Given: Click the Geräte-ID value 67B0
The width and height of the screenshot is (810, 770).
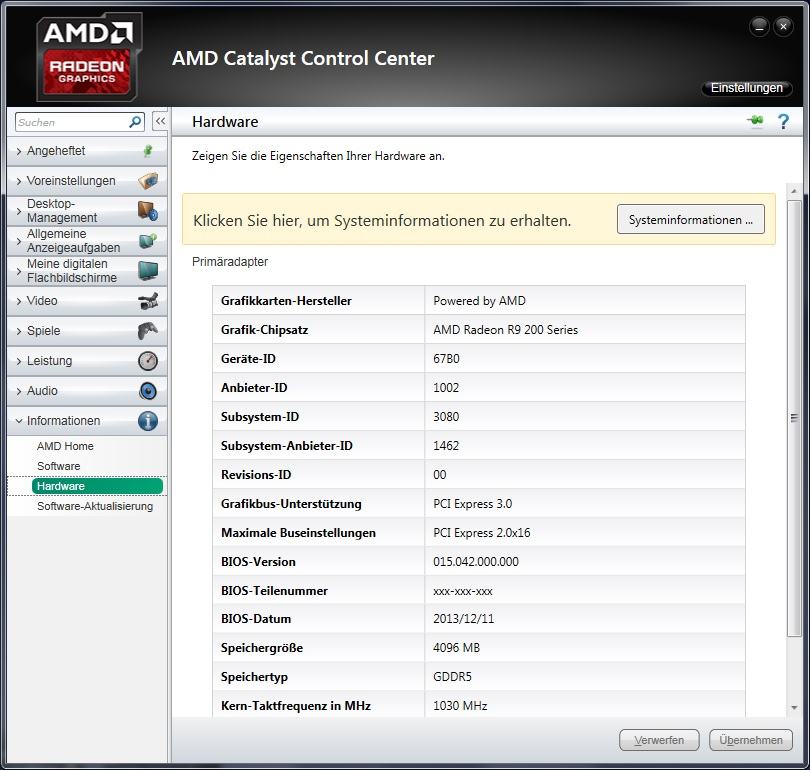Looking at the screenshot, I should click(446, 358).
